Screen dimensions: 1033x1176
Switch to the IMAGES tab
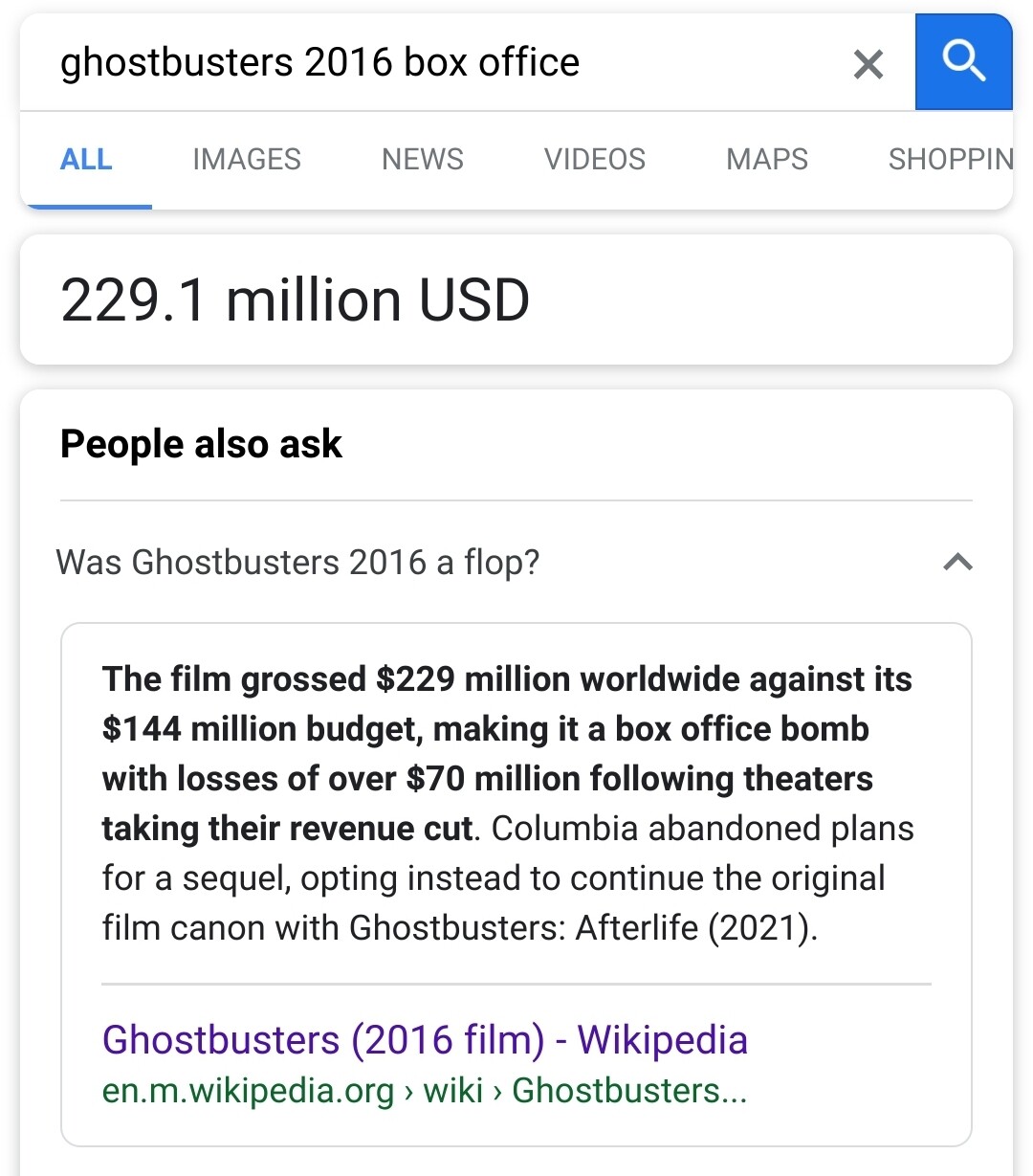point(247,160)
